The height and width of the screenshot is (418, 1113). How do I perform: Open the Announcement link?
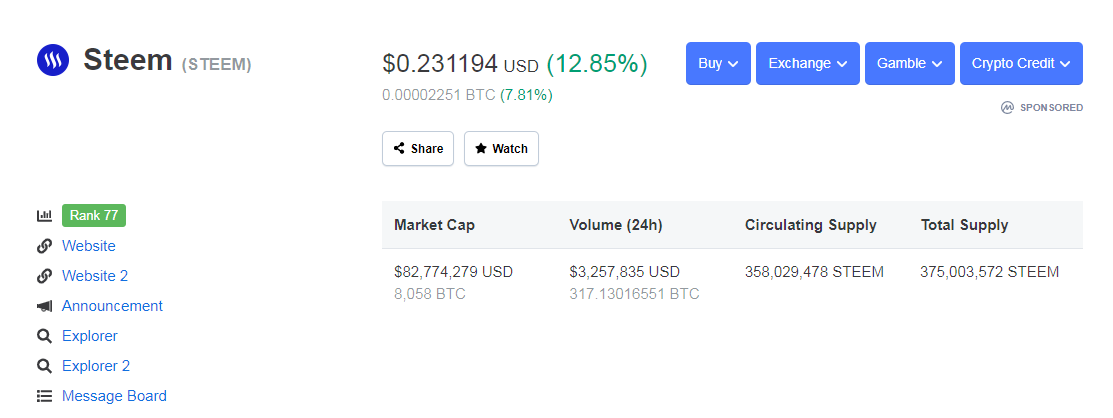coord(112,306)
